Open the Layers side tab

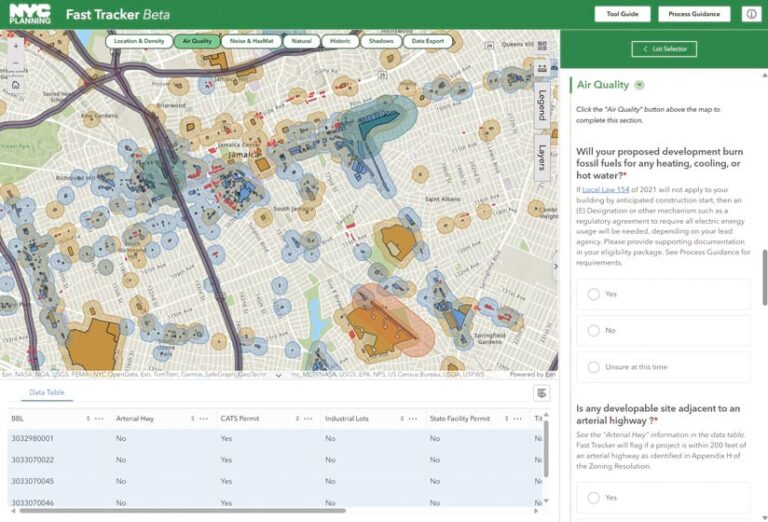click(542, 157)
